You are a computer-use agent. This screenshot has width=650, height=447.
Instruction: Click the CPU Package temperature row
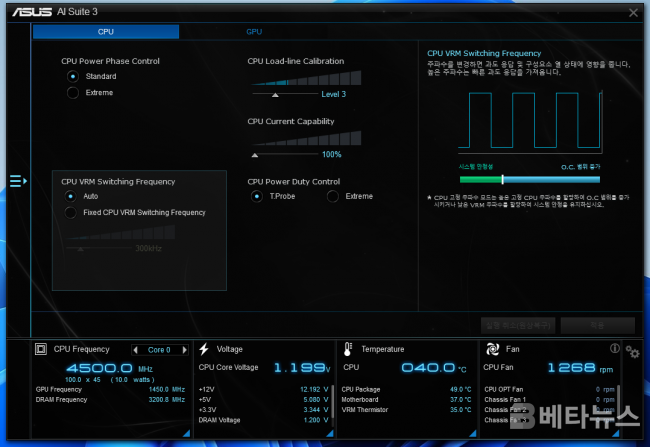pyautogui.click(x=406, y=389)
